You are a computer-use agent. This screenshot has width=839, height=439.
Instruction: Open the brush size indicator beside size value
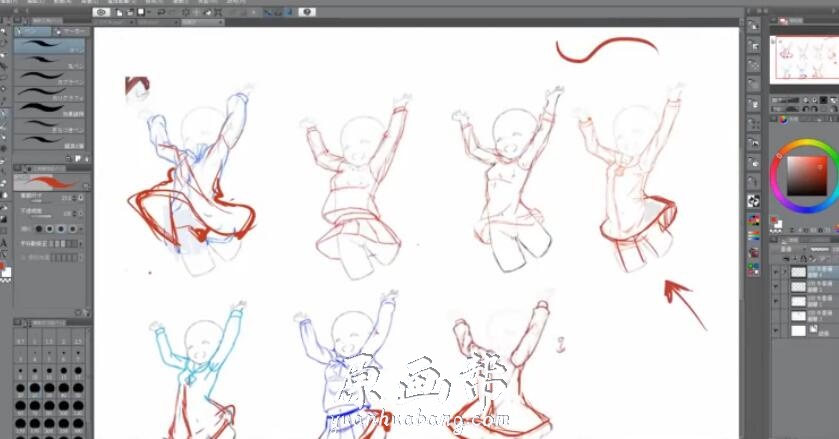click(83, 199)
